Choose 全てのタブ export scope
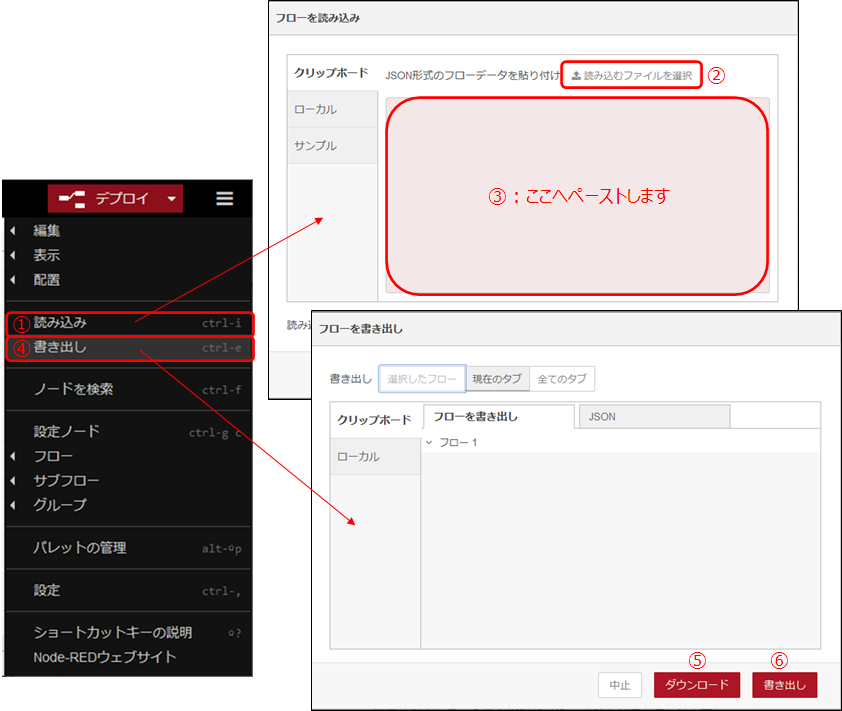The image size is (842, 711). 562,379
